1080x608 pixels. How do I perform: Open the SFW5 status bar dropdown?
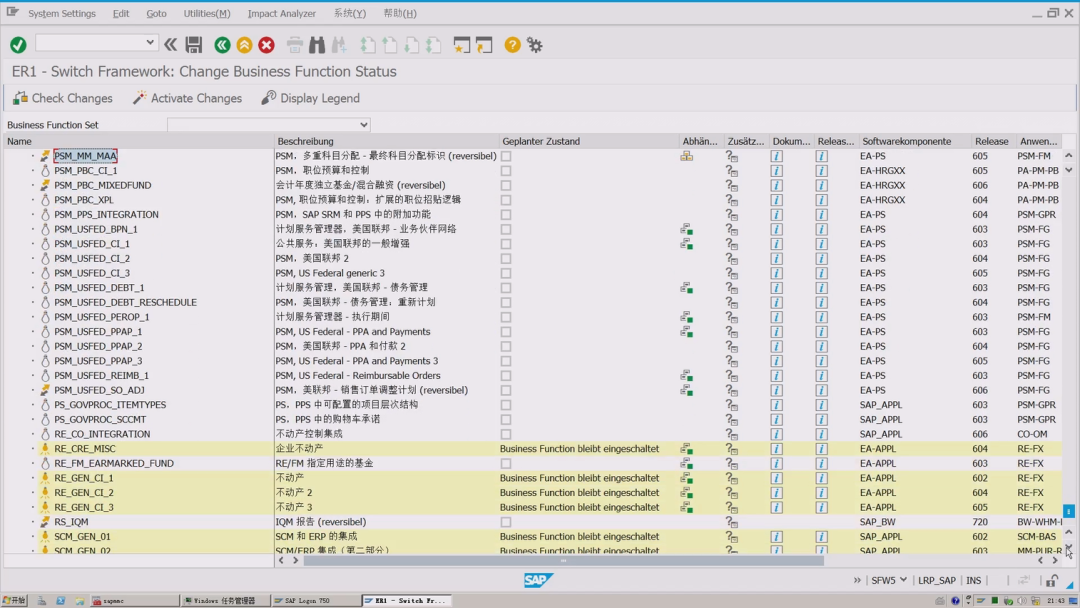(903, 580)
